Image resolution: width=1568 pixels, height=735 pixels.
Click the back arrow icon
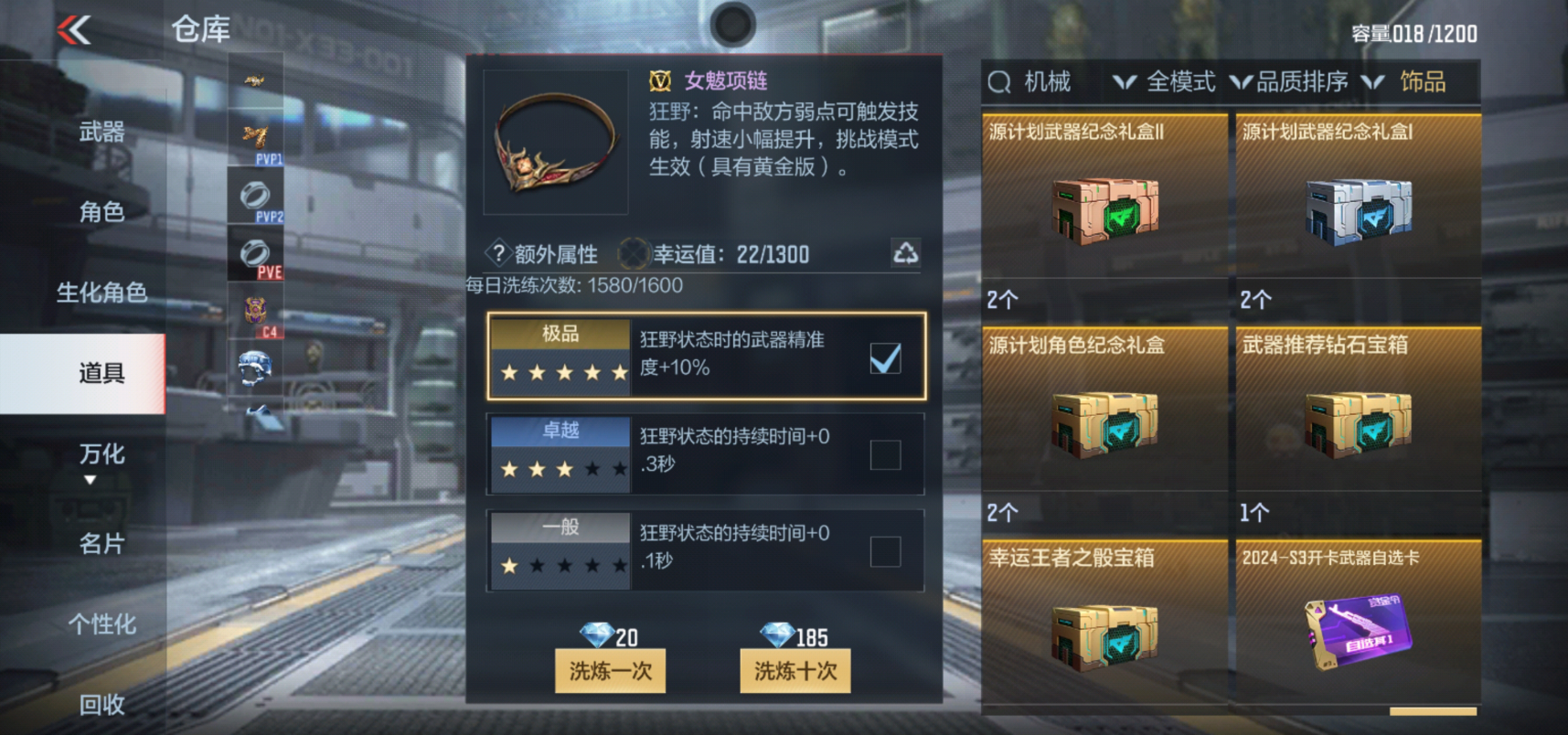pyautogui.click(x=74, y=30)
